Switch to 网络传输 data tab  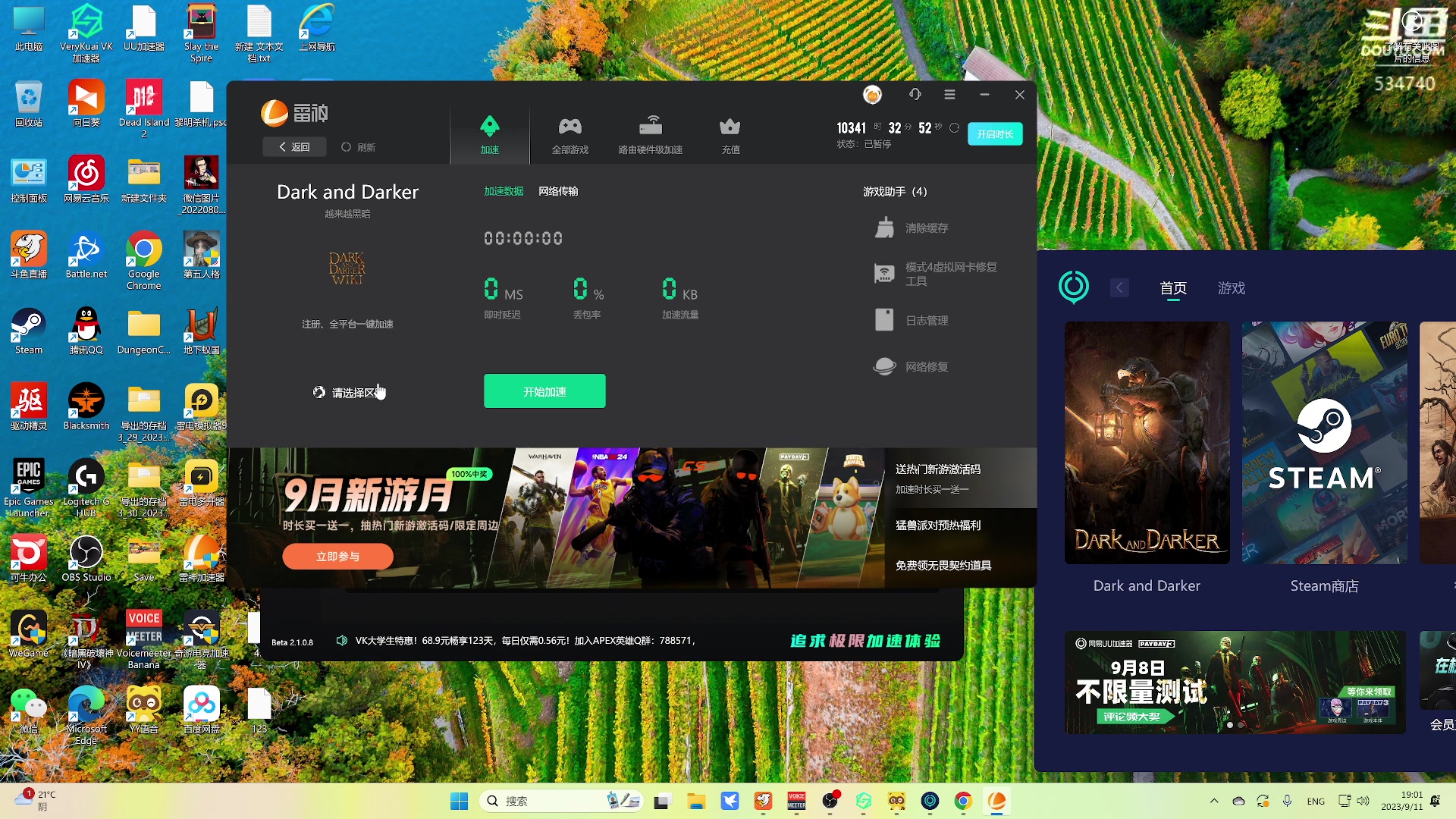pyautogui.click(x=558, y=191)
